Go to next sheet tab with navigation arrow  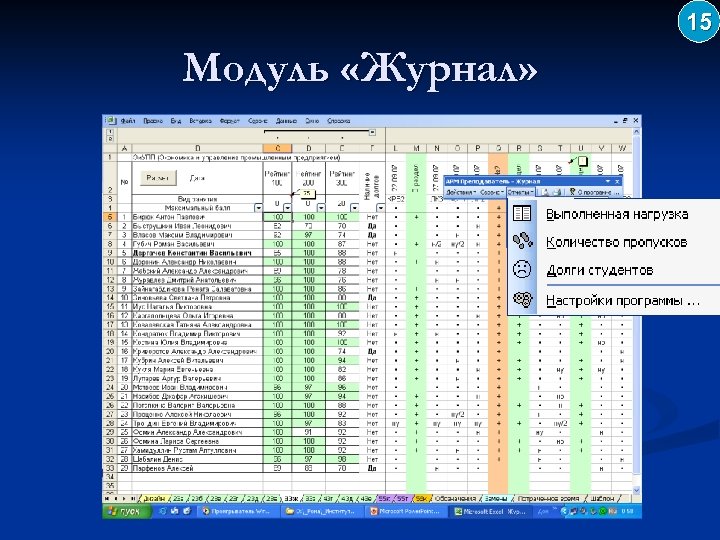click(124, 498)
